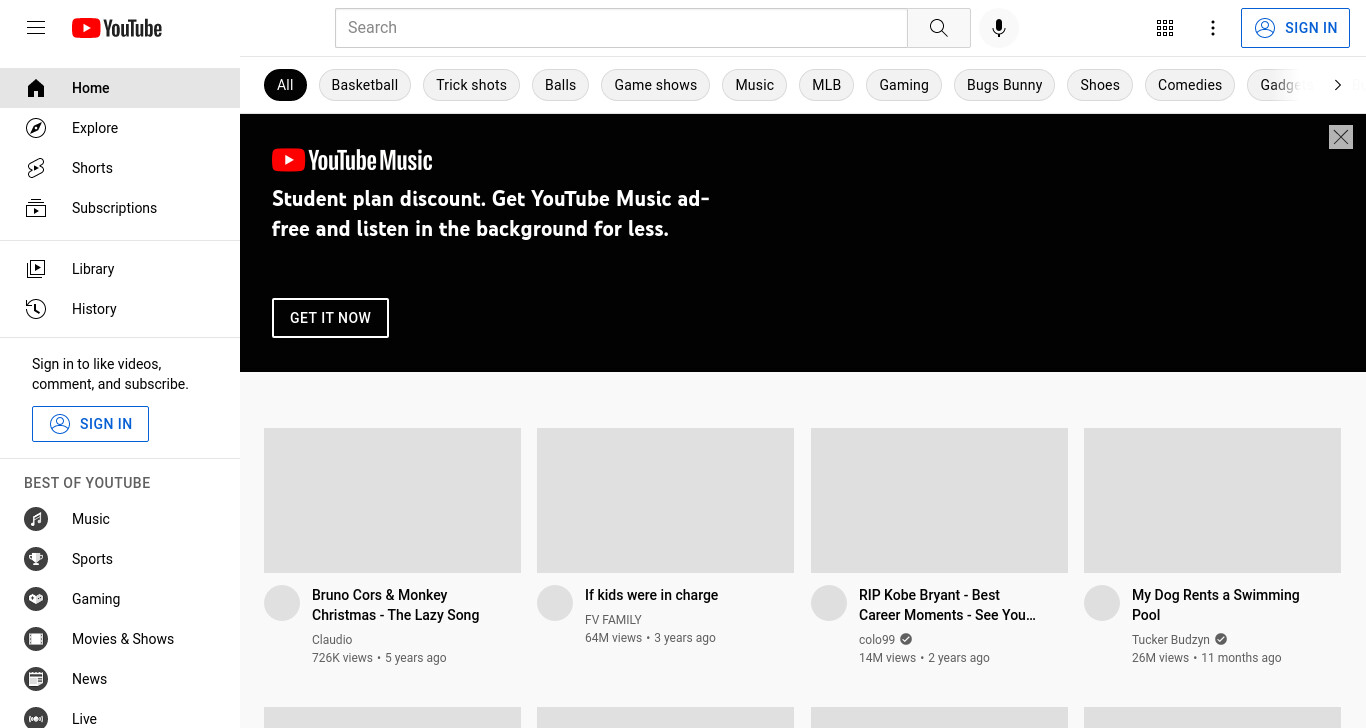This screenshot has width=1366, height=728.
Task: Focus the Search input field
Action: pos(621,28)
